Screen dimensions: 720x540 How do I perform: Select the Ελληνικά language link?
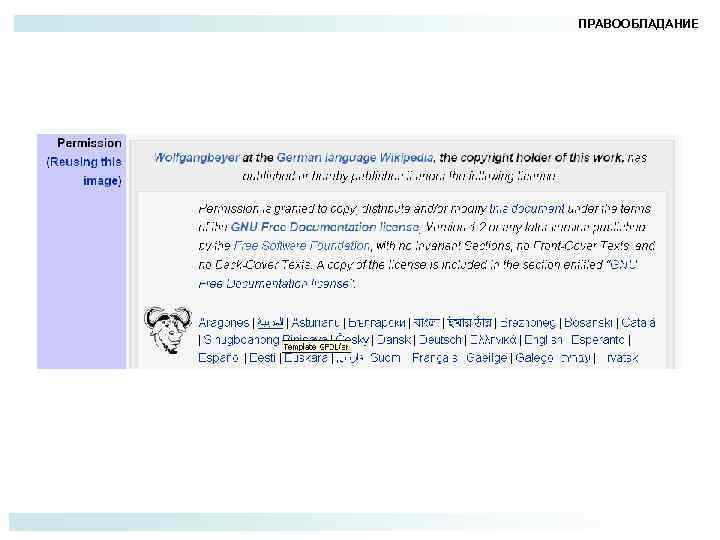(x=493, y=340)
